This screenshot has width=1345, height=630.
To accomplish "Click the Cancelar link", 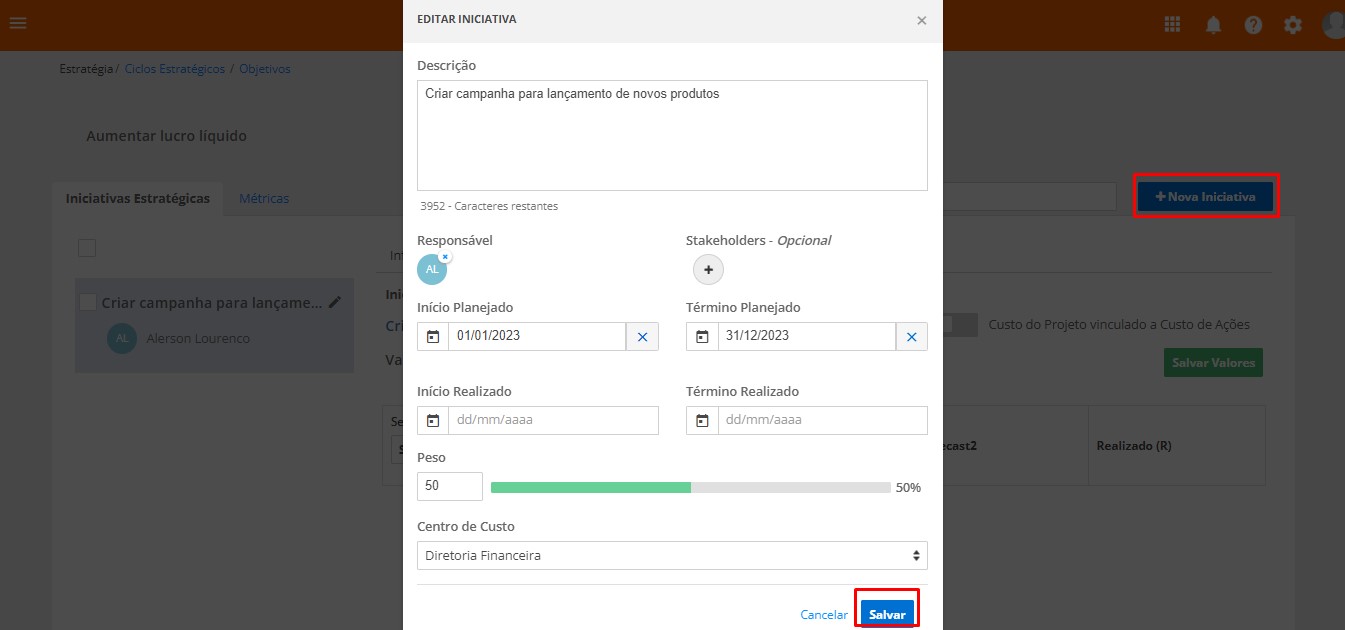I will (x=824, y=615).
